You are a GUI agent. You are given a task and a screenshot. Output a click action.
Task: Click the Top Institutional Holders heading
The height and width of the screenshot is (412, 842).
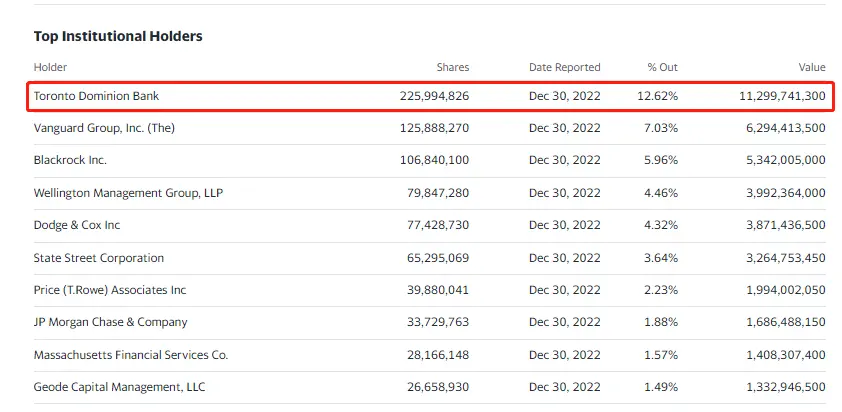pyautogui.click(x=118, y=37)
